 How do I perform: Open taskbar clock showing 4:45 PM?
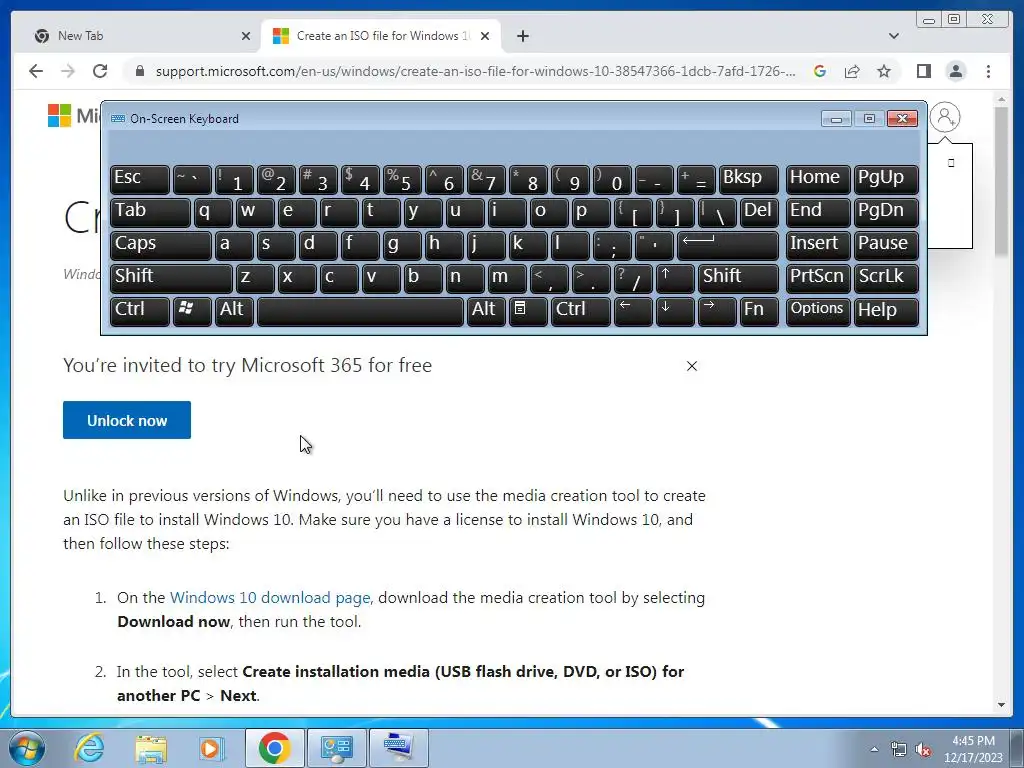[x=973, y=748]
